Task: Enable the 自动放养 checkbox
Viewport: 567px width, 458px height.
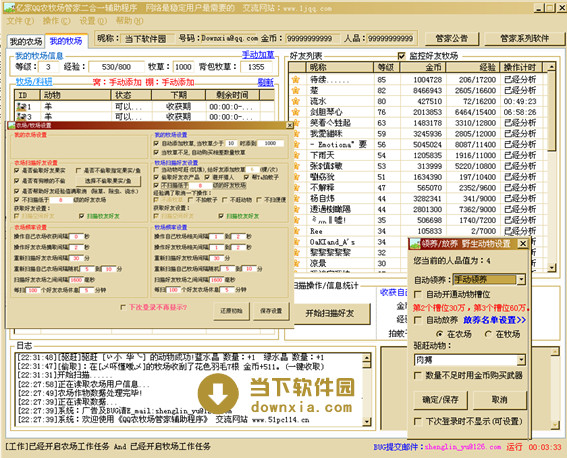Action: pyautogui.click(x=418, y=320)
